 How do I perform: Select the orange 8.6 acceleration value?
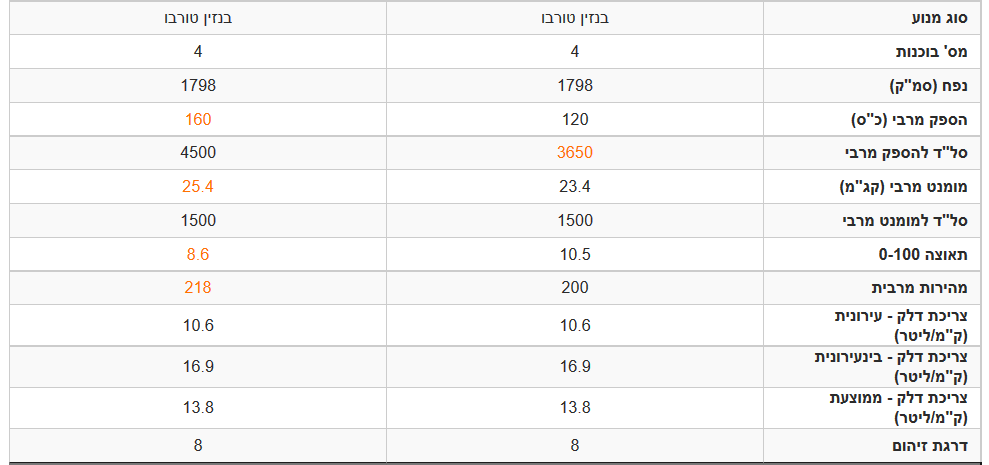click(x=198, y=254)
